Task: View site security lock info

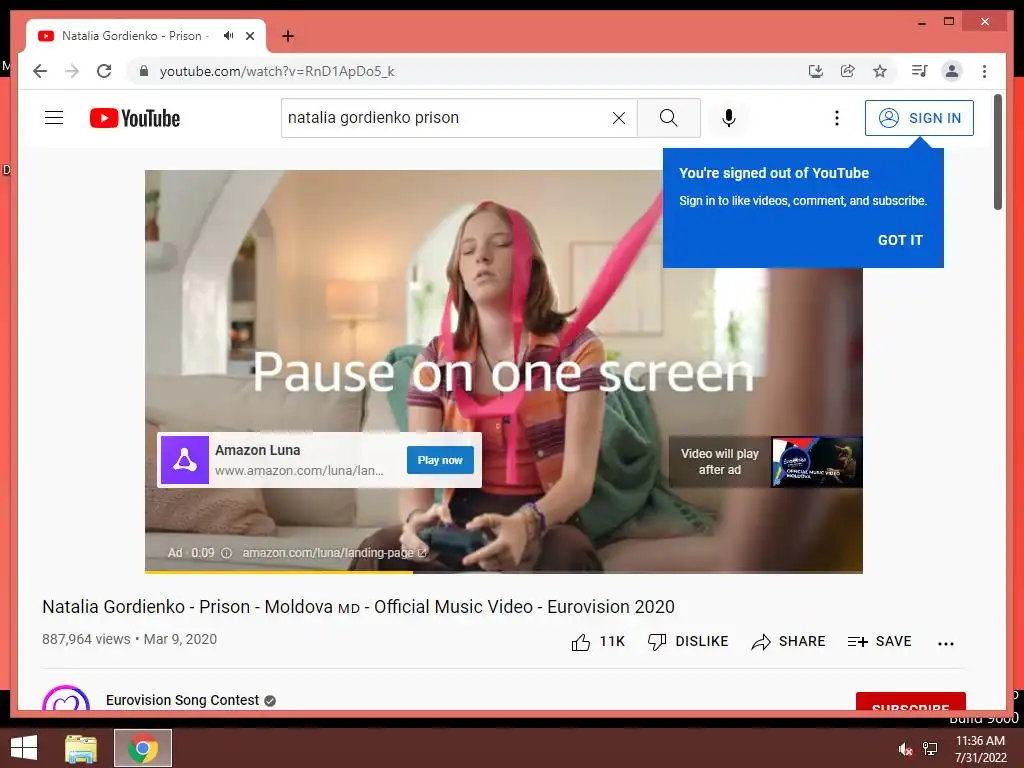Action: (144, 71)
